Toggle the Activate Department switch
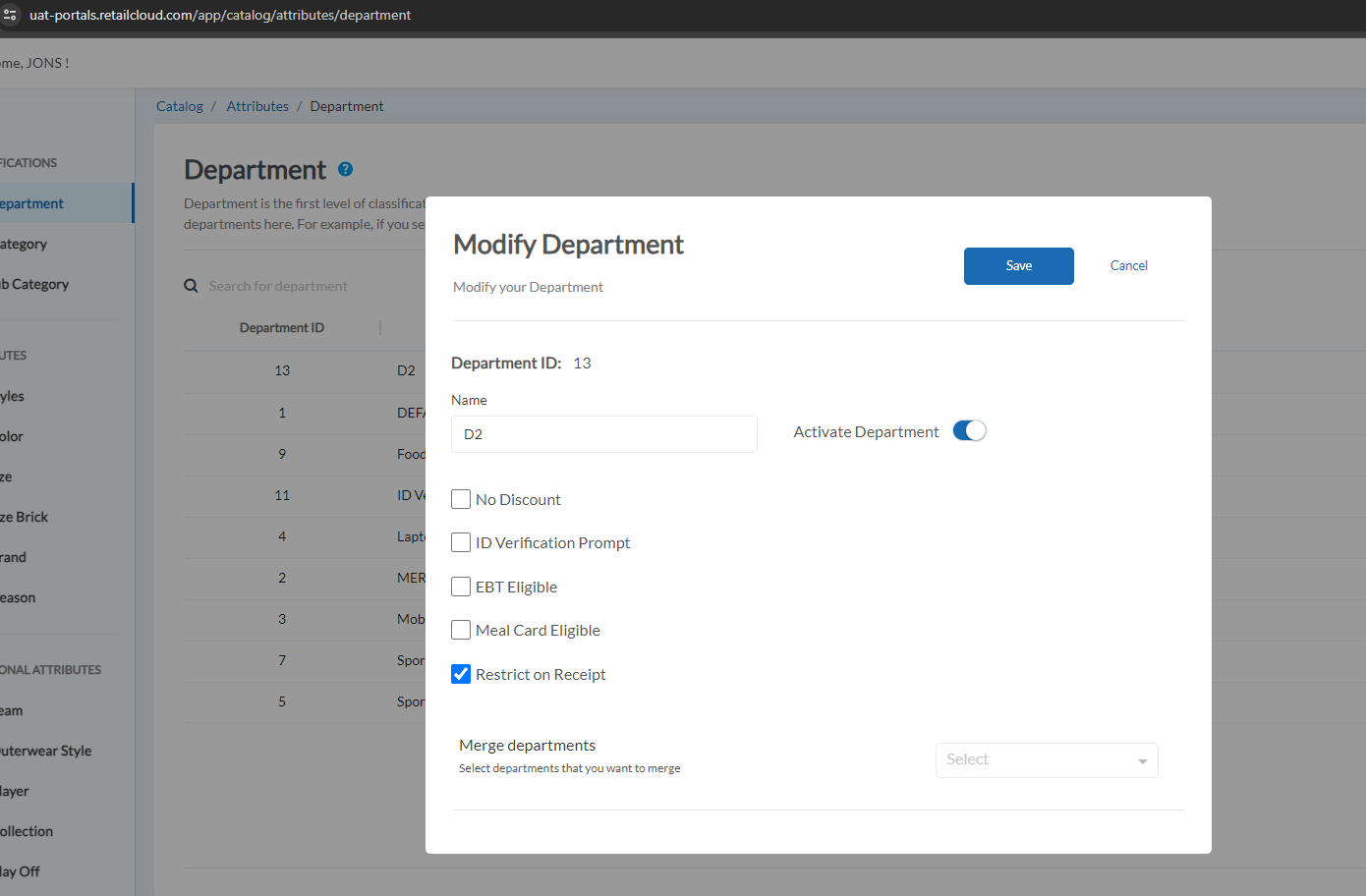The height and width of the screenshot is (896, 1366). (969, 431)
